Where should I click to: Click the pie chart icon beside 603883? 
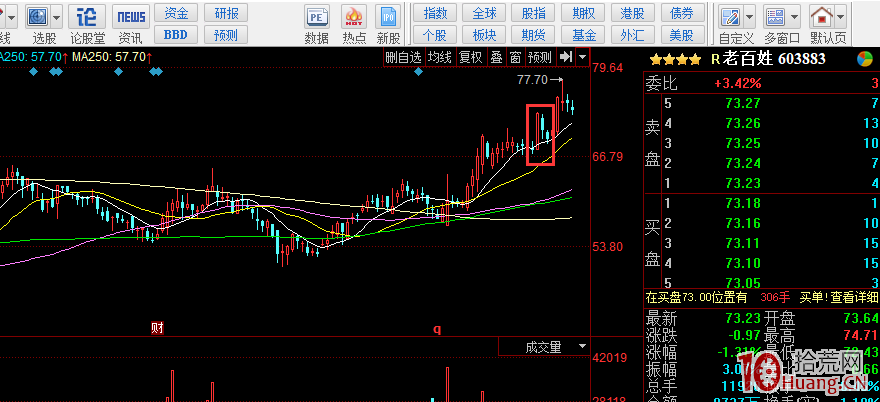coord(864,58)
